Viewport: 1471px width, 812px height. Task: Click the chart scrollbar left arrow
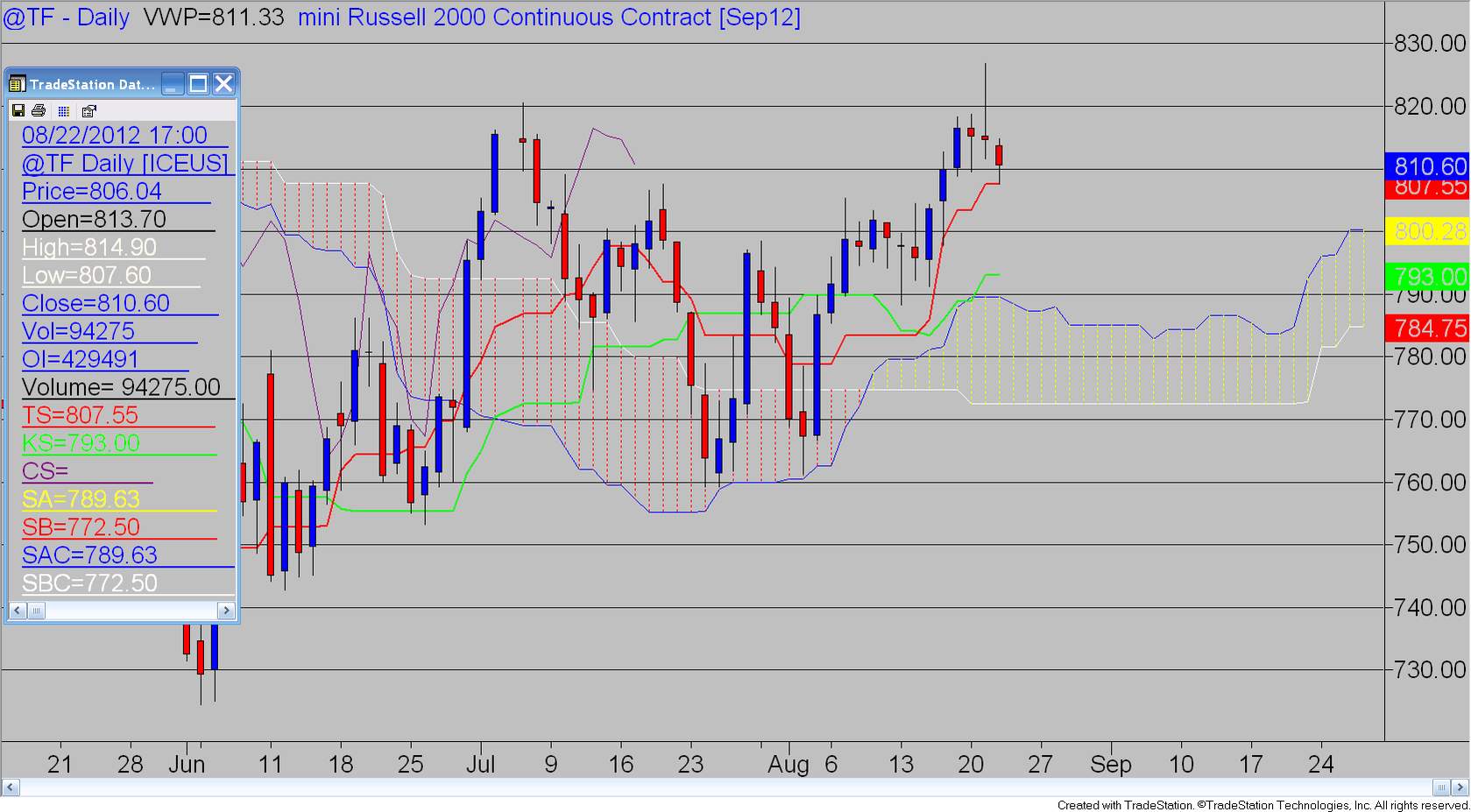(x=11, y=787)
